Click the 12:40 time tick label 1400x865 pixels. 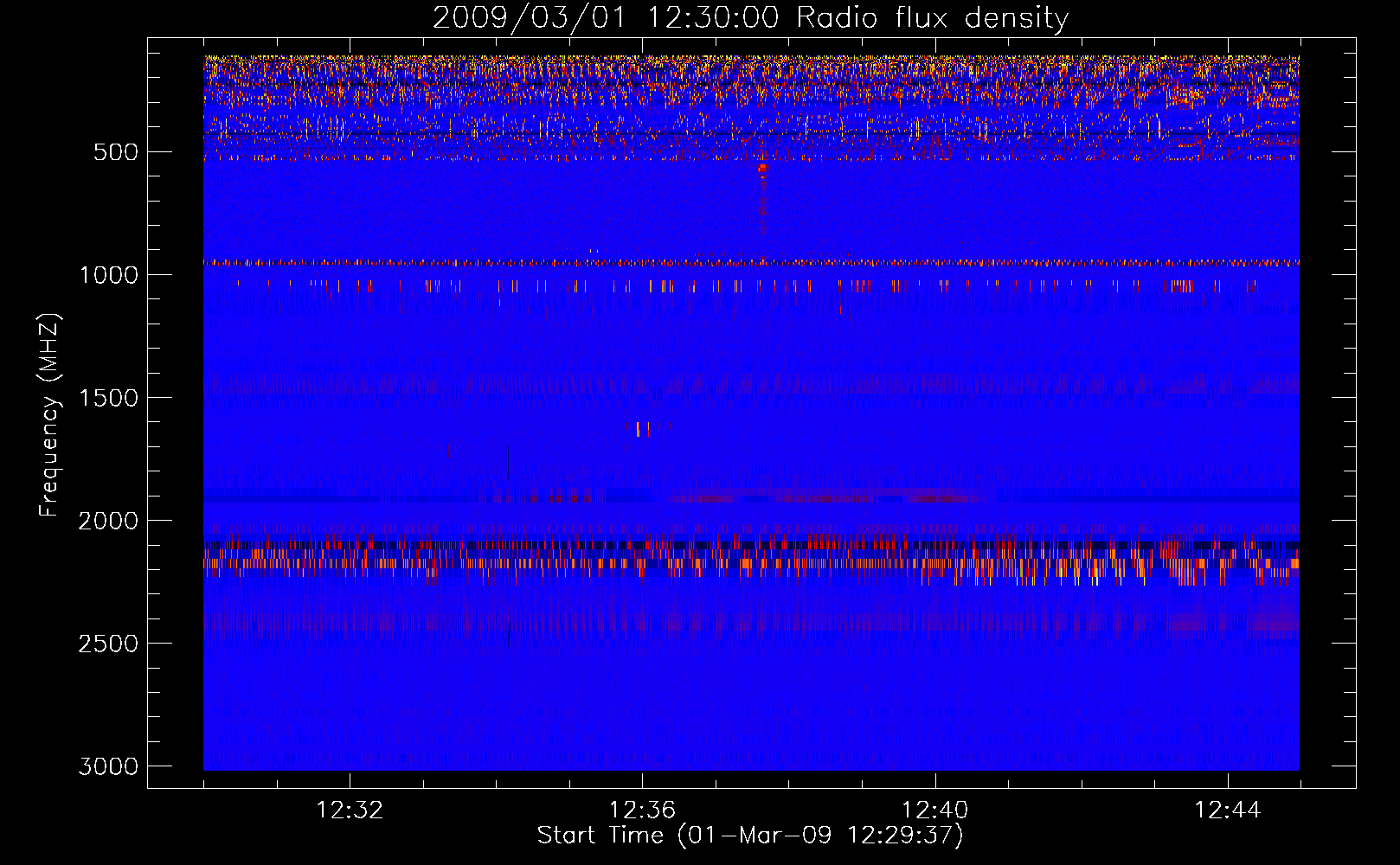tap(934, 811)
